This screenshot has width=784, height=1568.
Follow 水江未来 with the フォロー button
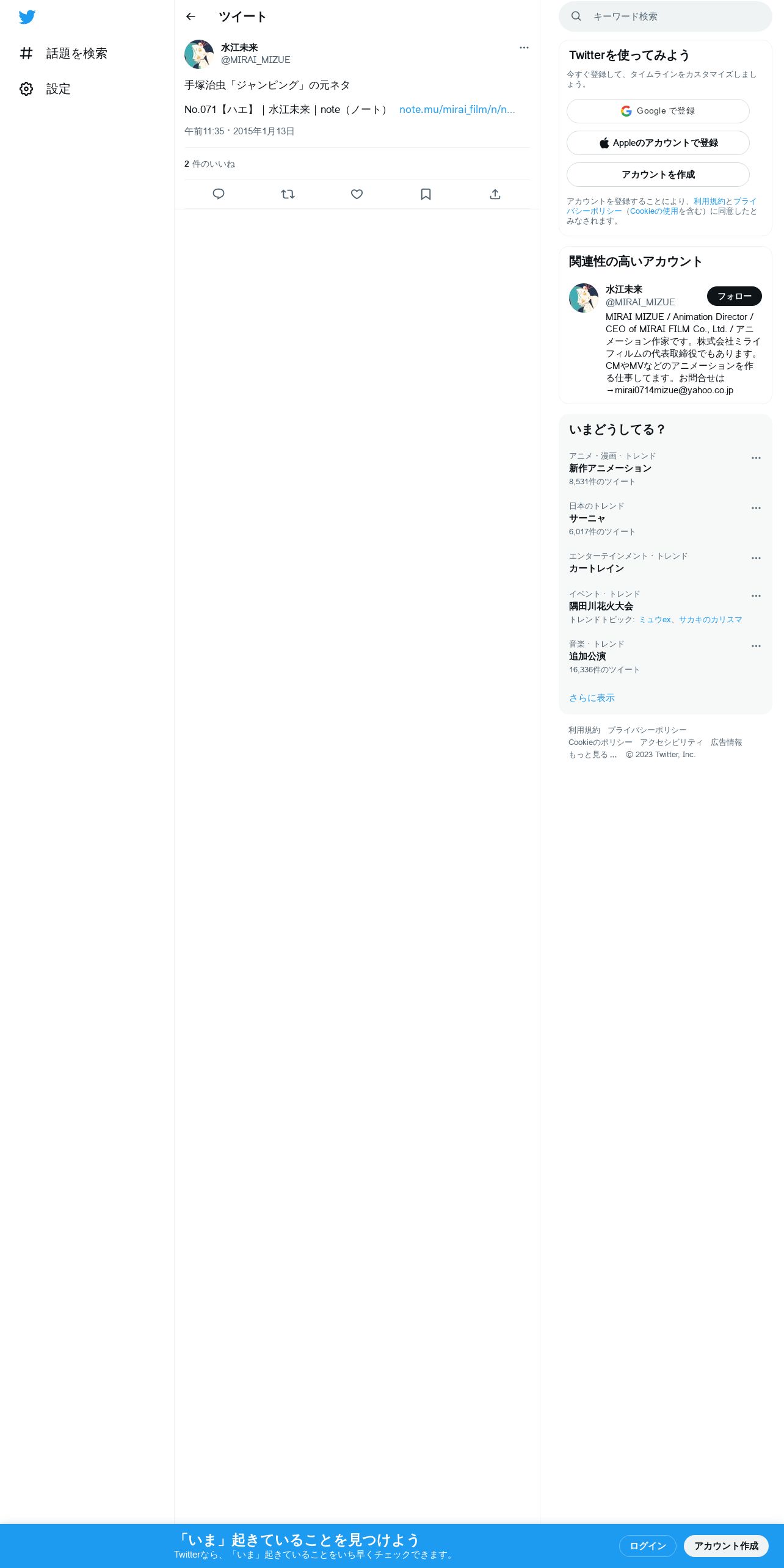(735, 296)
